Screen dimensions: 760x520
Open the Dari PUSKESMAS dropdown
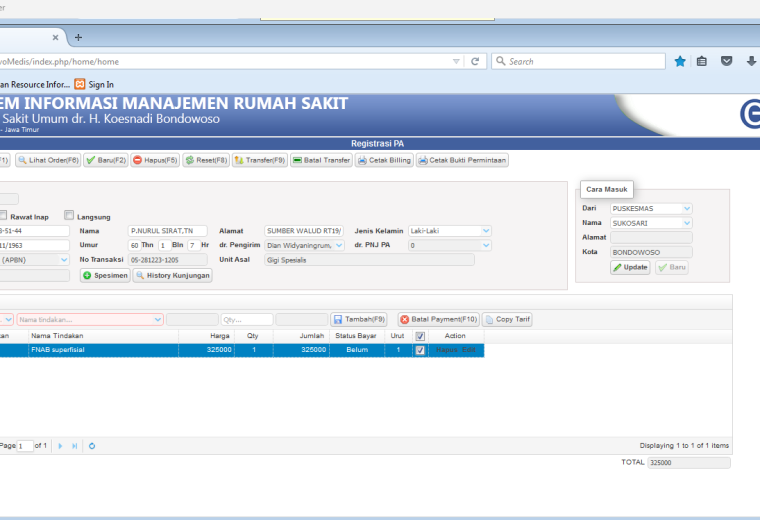(x=687, y=208)
